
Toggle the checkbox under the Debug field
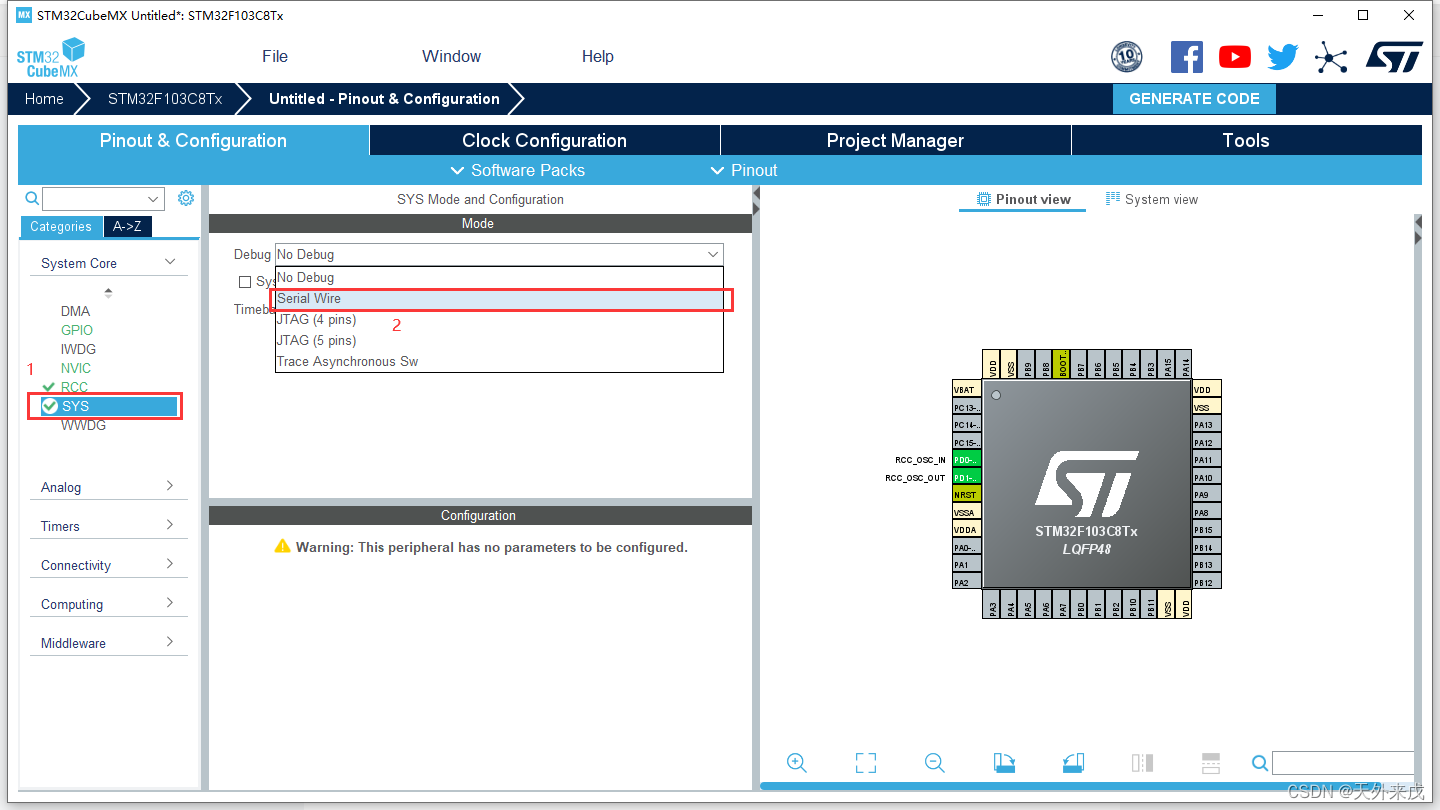coord(245,282)
